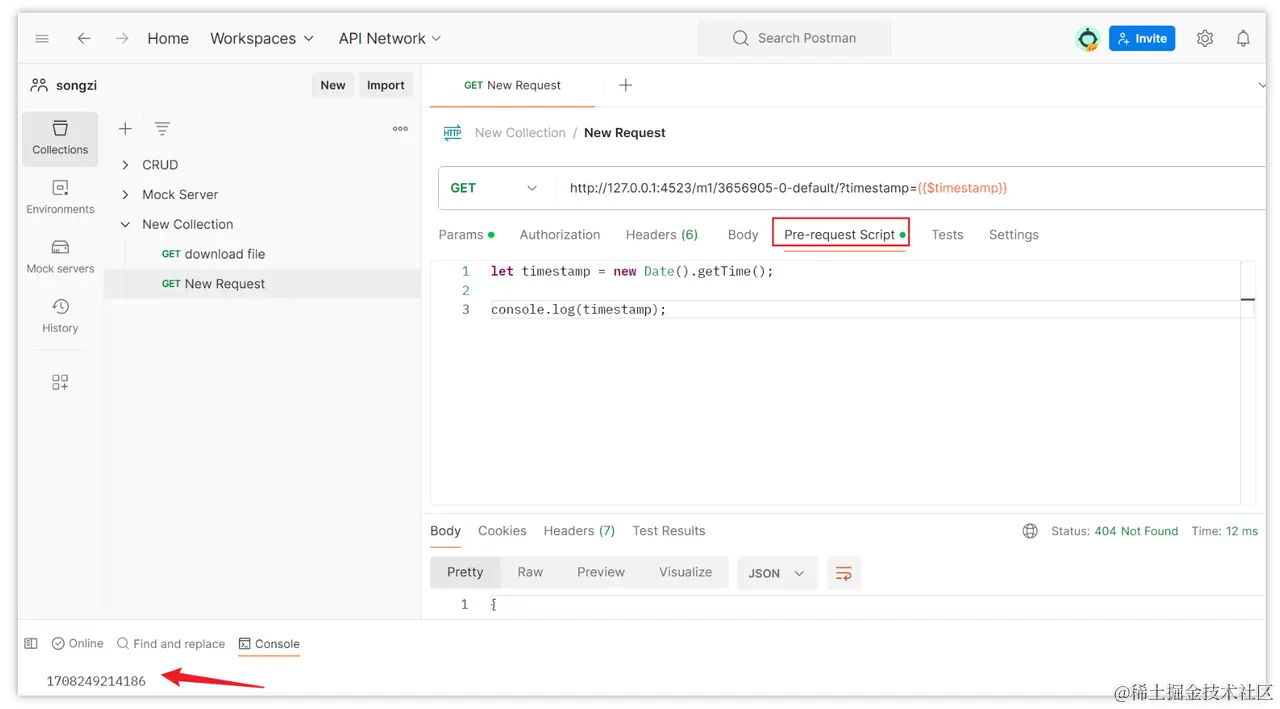The height and width of the screenshot is (709, 1280).
Task: Select the response Body tab
Action: [445, 531]
